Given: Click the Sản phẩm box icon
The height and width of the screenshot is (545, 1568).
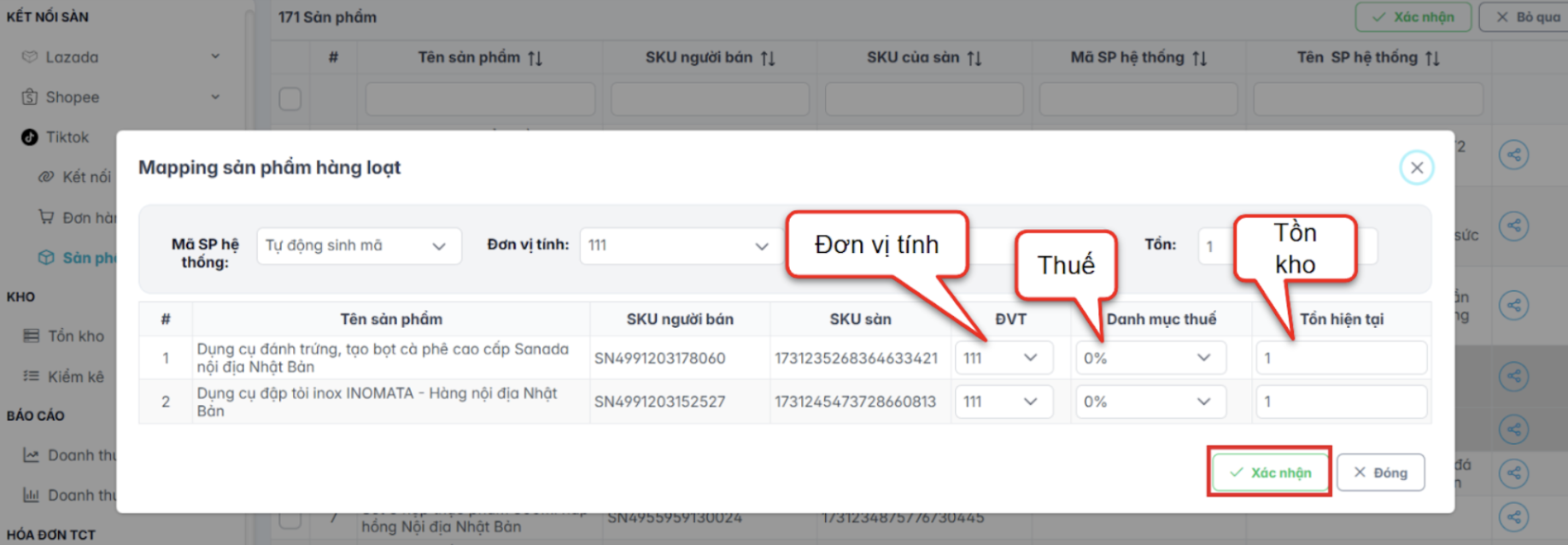Looking at the screenshot, I should (x=46, y=257).
